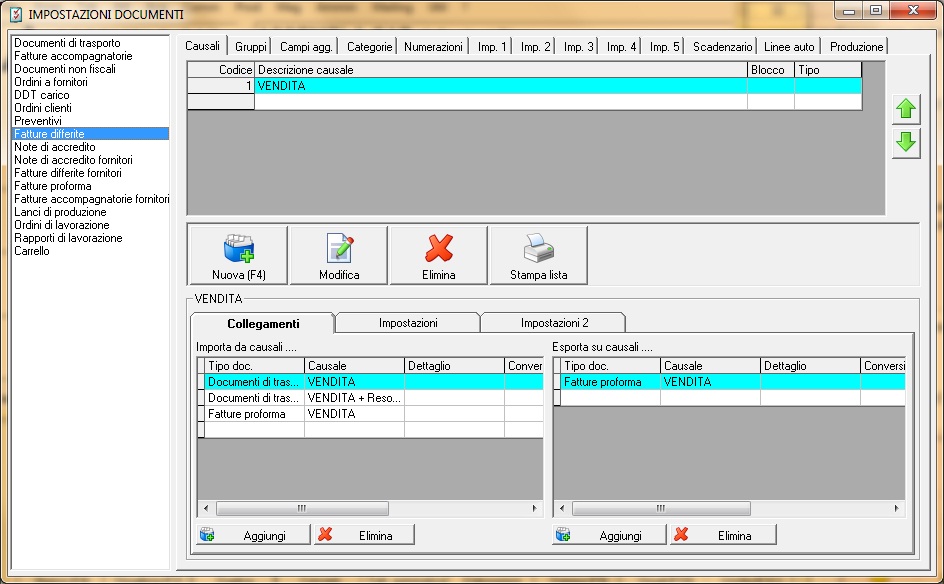Screen dimensions: 944x584
Task: Click right arrow of import grid scrollbar
Action: point(535,508)
